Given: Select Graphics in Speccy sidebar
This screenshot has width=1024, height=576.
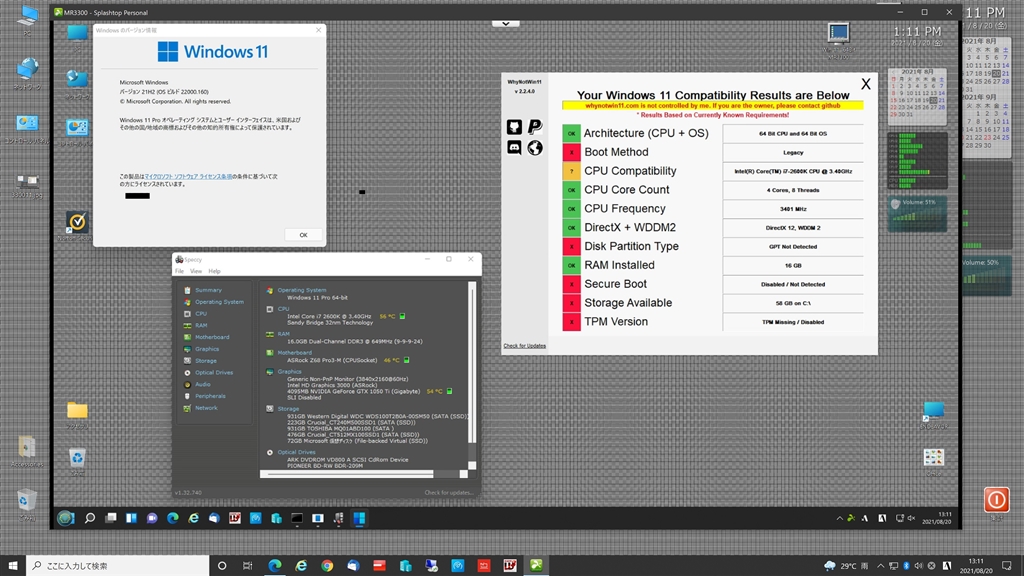Looking at the screenshot, I should coord(207,349).
